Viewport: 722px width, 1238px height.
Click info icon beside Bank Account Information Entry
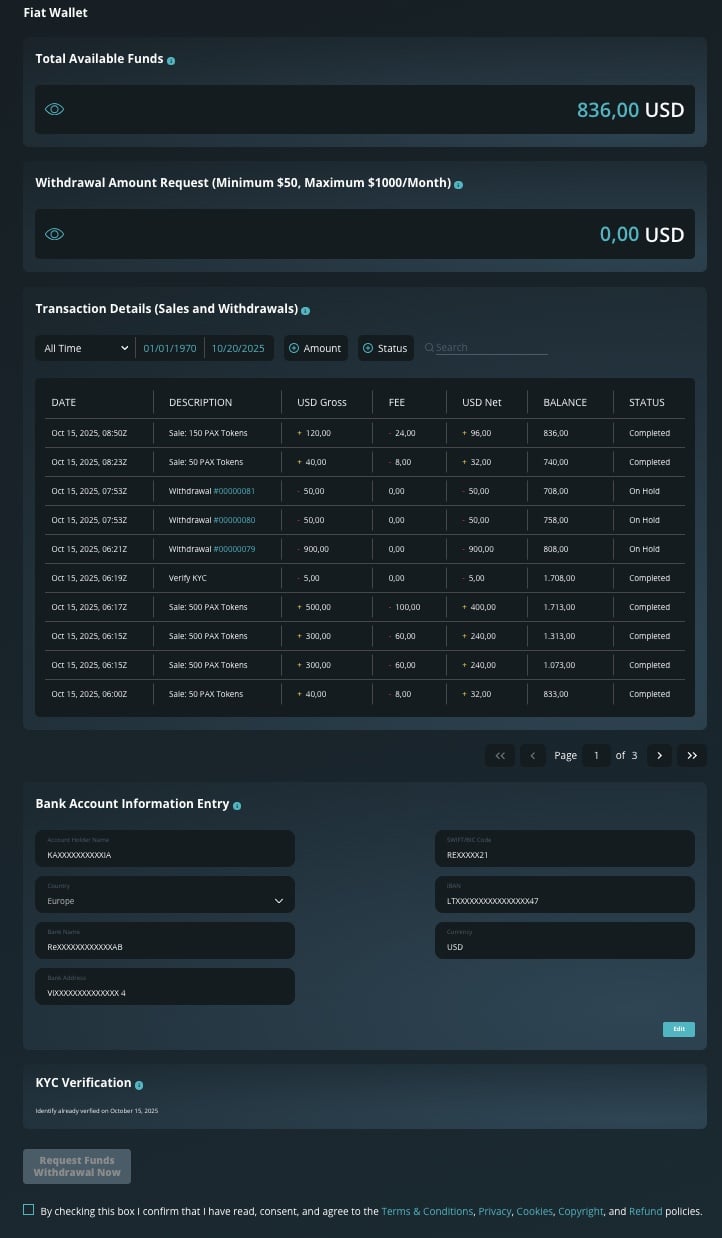[x=237, y=806]
